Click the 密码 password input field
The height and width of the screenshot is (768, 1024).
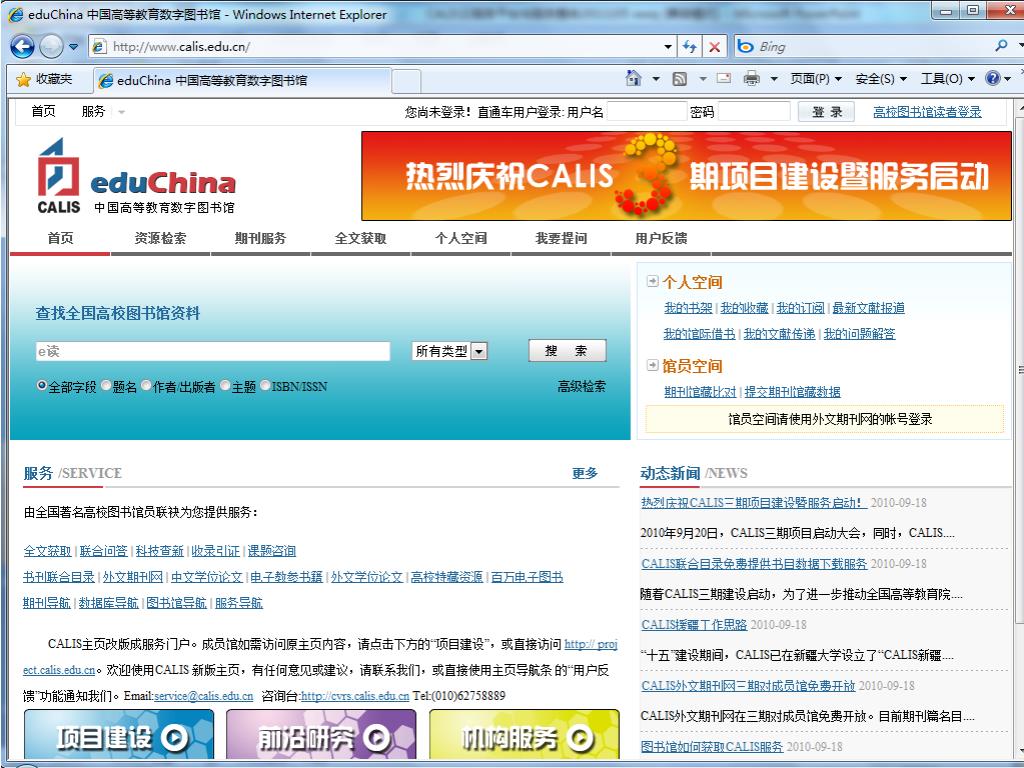[x=754, y=112]
